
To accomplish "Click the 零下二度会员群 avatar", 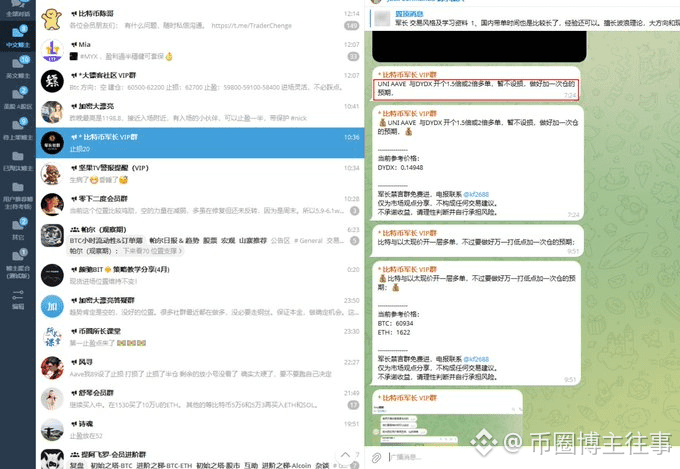I will (x=52, y=204).
